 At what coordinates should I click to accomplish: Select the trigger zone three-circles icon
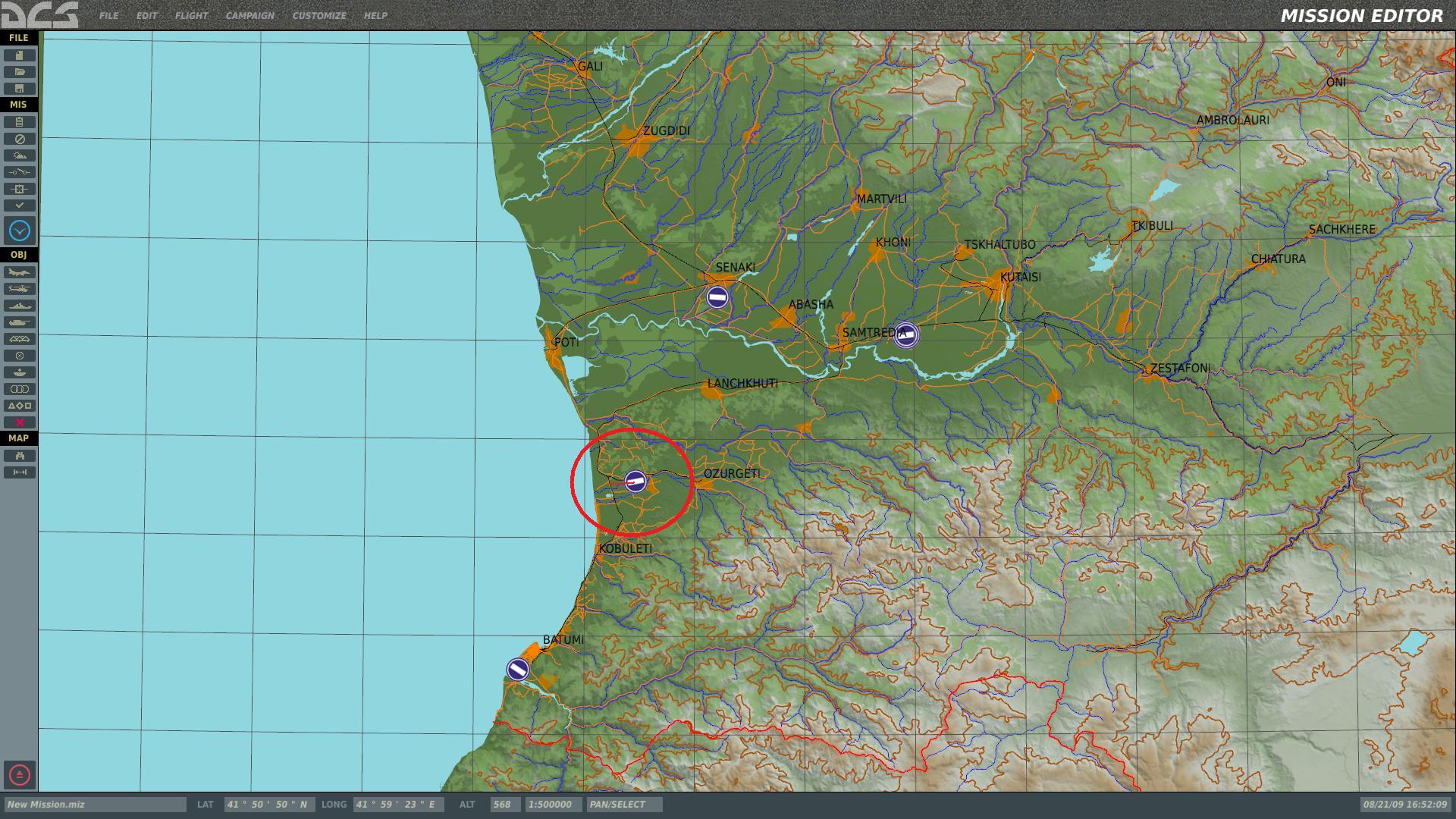point(20,389)
